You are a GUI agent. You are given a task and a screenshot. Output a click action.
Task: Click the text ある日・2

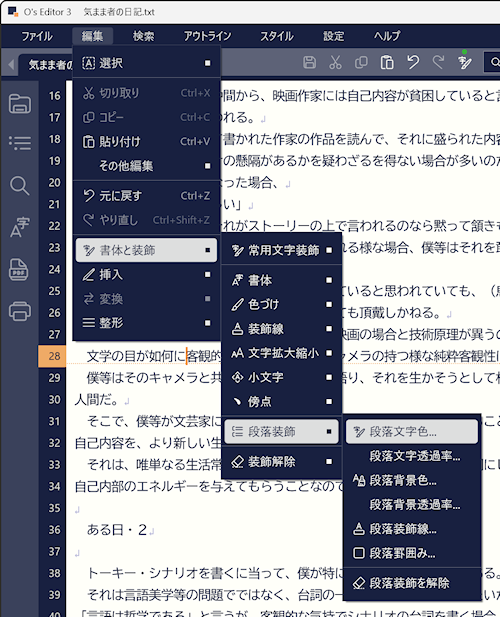click(117, 530)
